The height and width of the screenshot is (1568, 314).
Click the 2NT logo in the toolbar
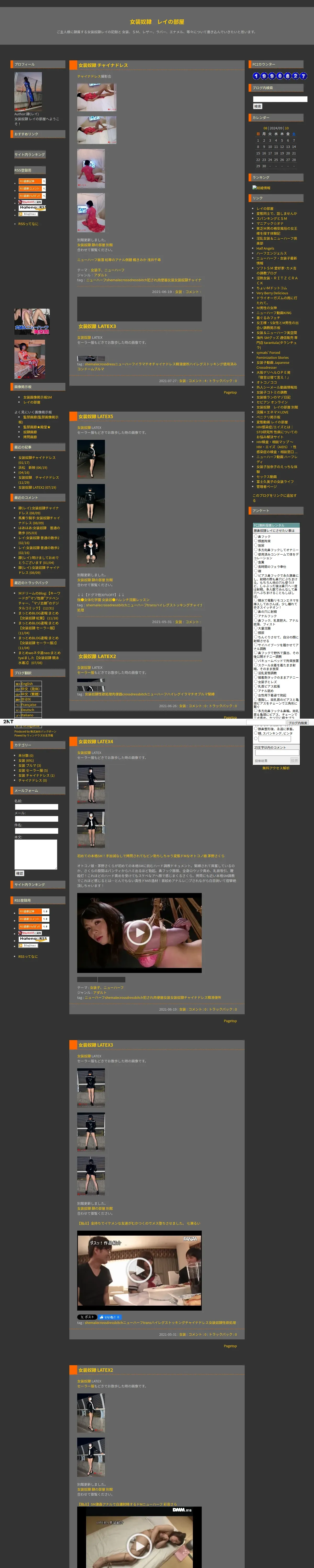(8, 721)
